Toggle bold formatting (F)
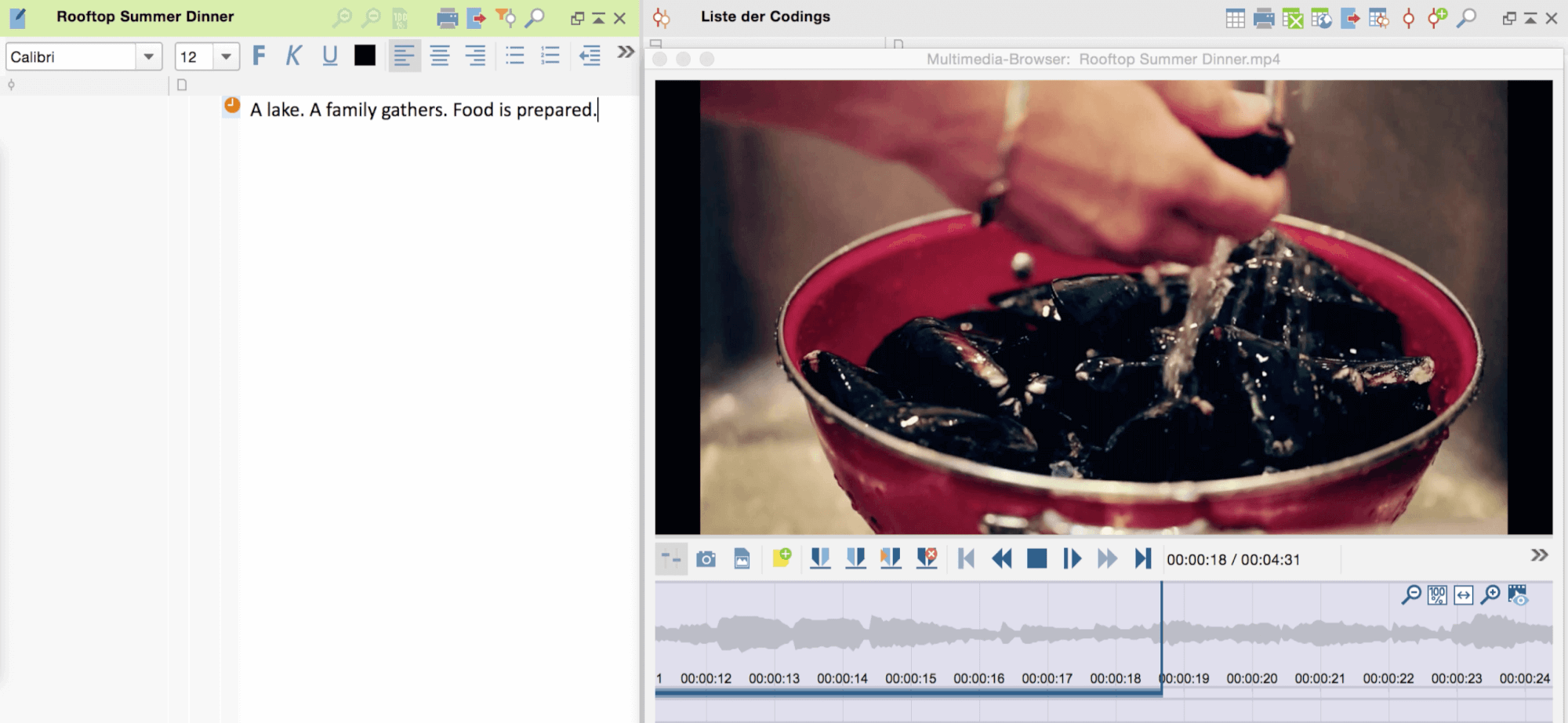The height and width of the screenshot is (723, 1568). [x=259, y=56]
